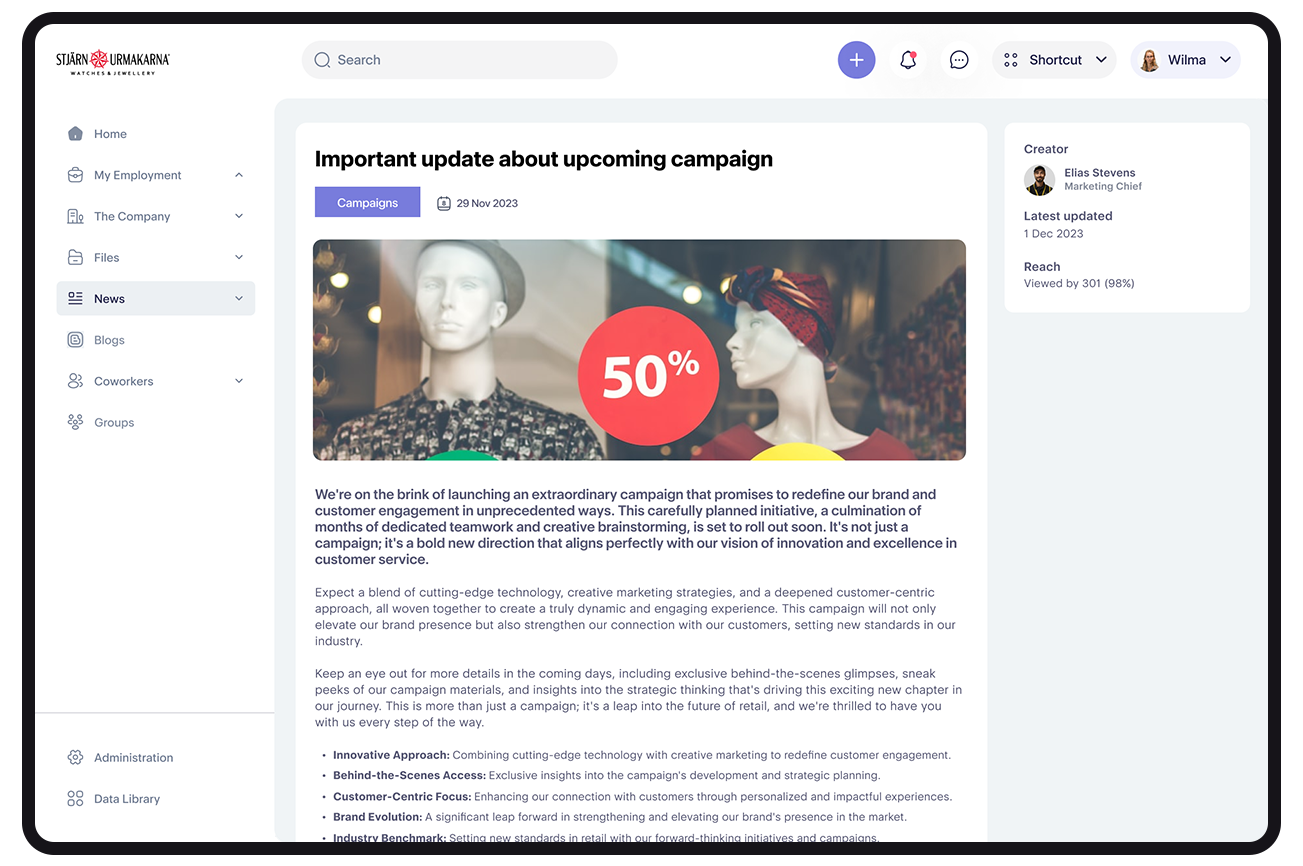Click the purple plus create button
1303x866 pixels.
856,60
